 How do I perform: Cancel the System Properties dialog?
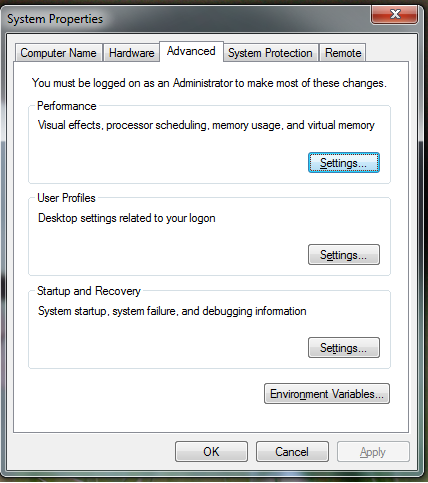coord(292,452)
